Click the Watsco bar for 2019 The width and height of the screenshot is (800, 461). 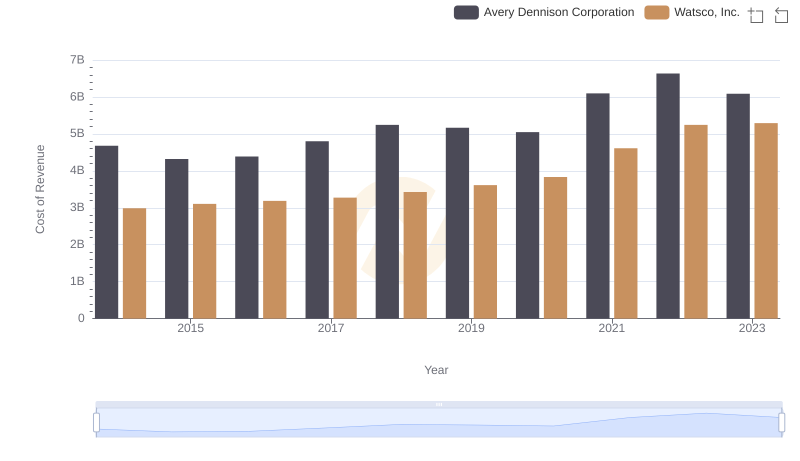[x=485, y=252]
